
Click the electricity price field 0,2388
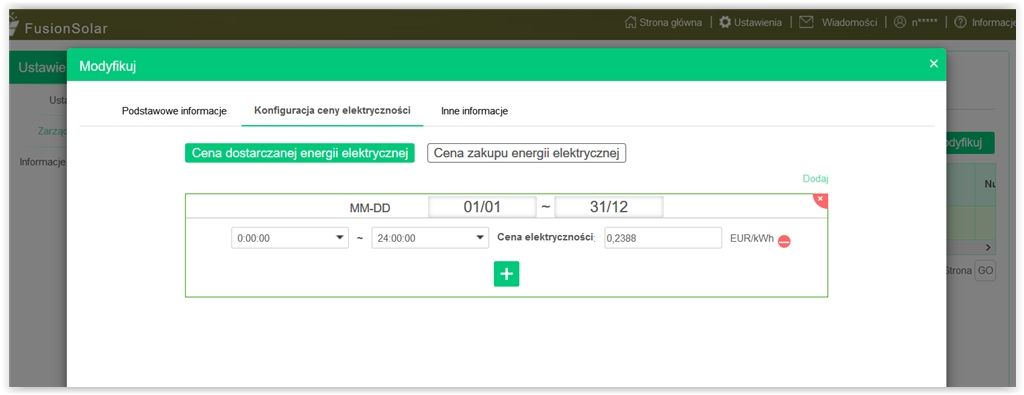click(663, 238)
